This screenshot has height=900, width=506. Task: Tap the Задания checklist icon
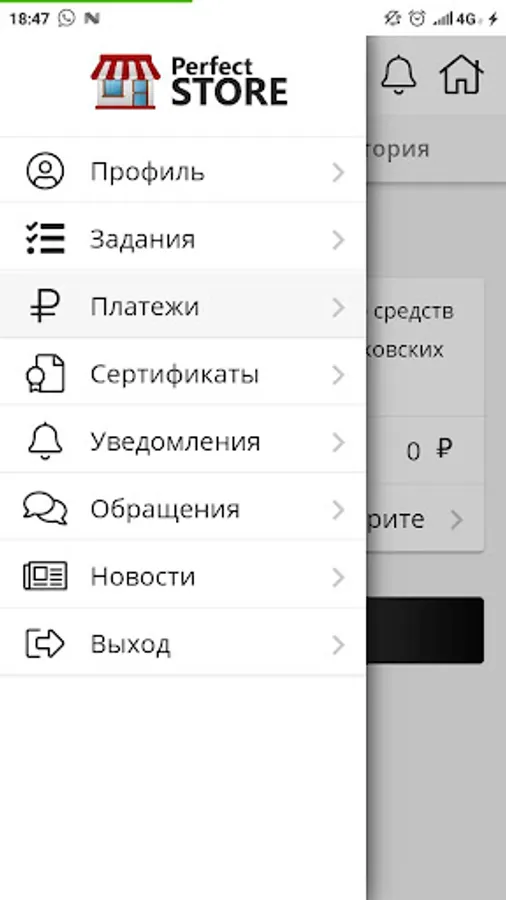(x=45, y=238)
